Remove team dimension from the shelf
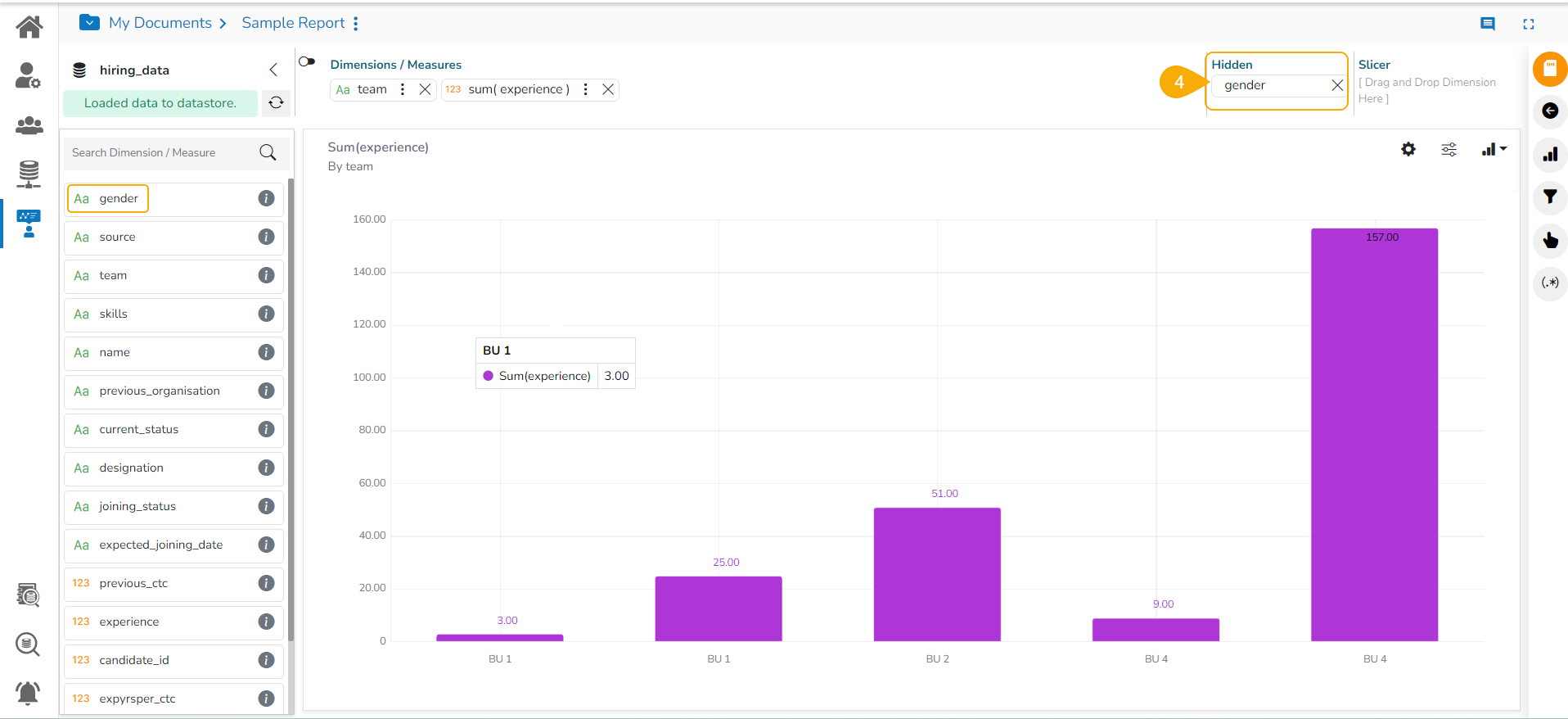 tap(425, 89)
